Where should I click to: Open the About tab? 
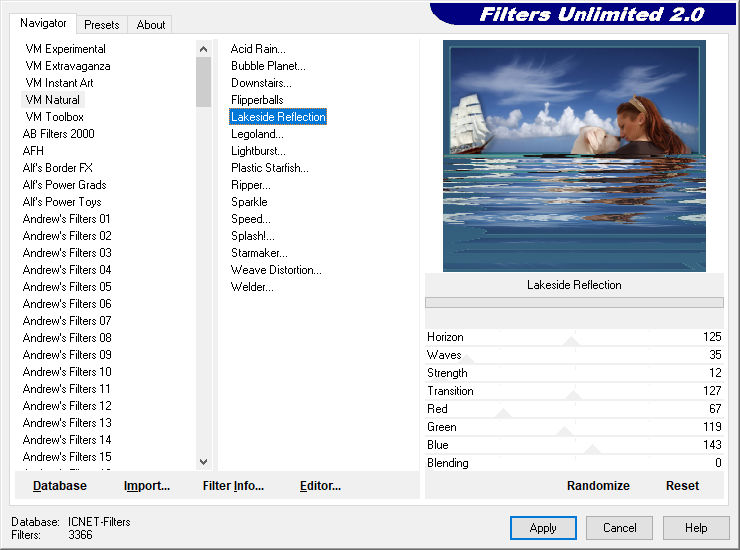click(x=151, y=25)
